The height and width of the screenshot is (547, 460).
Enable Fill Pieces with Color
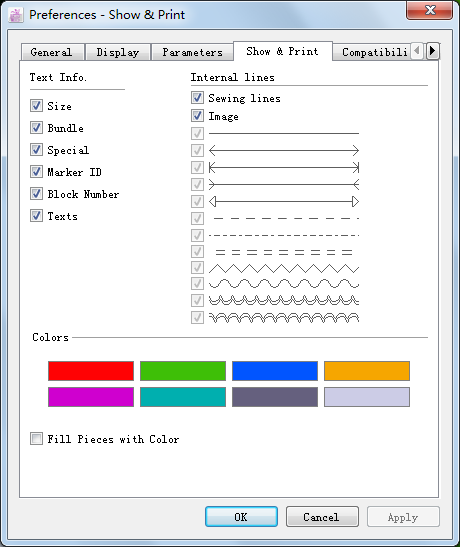(36, 439)
